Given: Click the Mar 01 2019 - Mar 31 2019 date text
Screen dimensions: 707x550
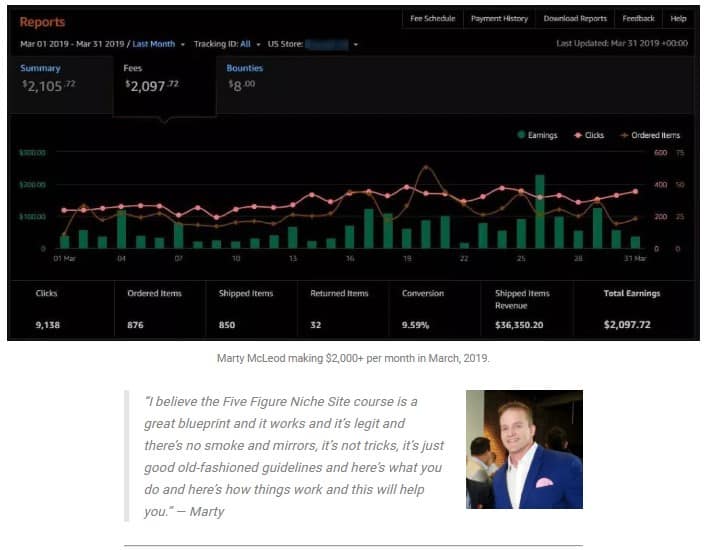Looking at the screenshot, I should pyautogui.click(x=72, y=44).
